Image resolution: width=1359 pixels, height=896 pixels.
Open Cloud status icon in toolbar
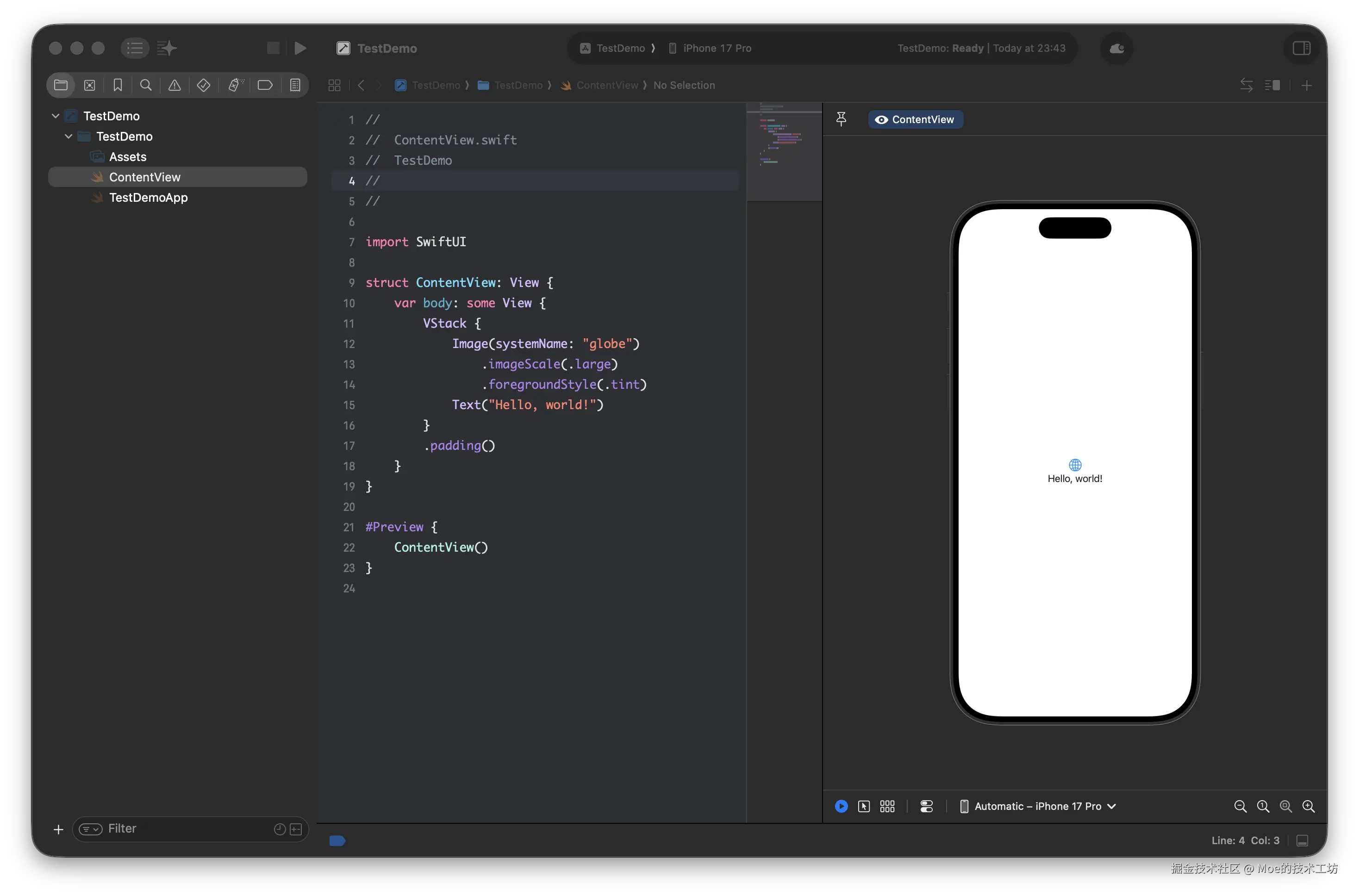click(1116, 48)
